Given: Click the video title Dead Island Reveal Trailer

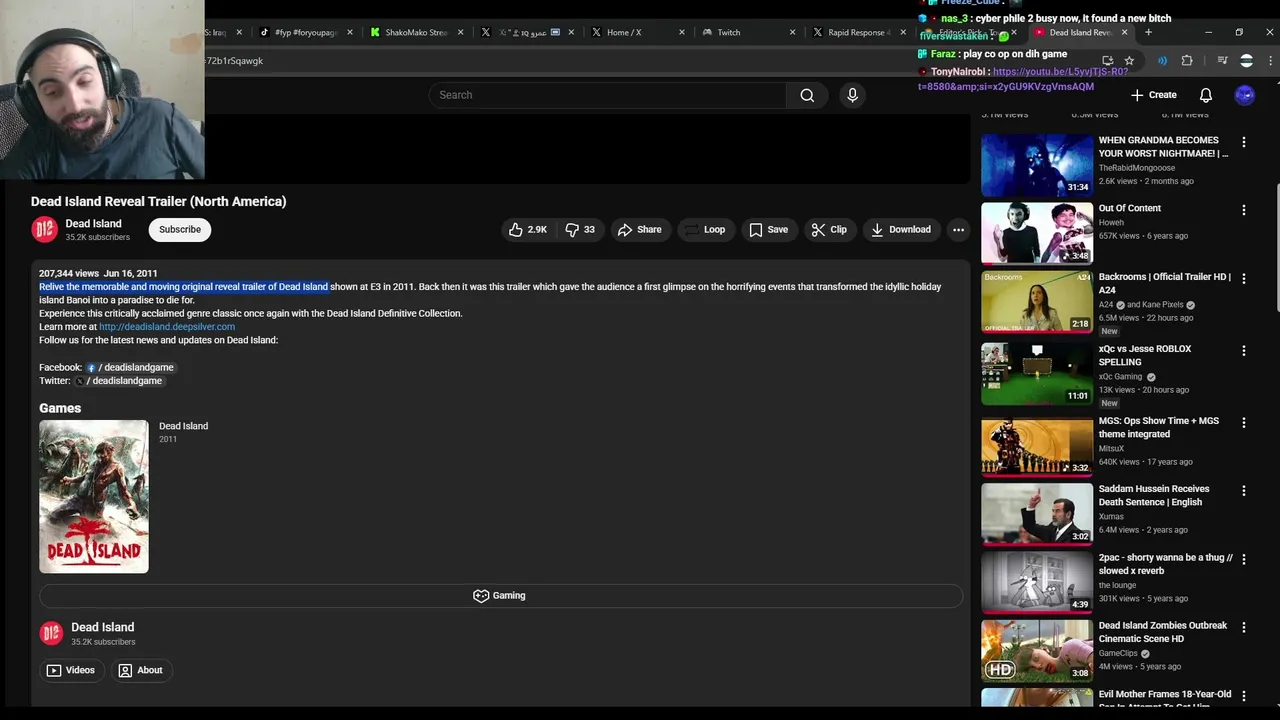Looking at the screenshot, I should coord(158,201).
